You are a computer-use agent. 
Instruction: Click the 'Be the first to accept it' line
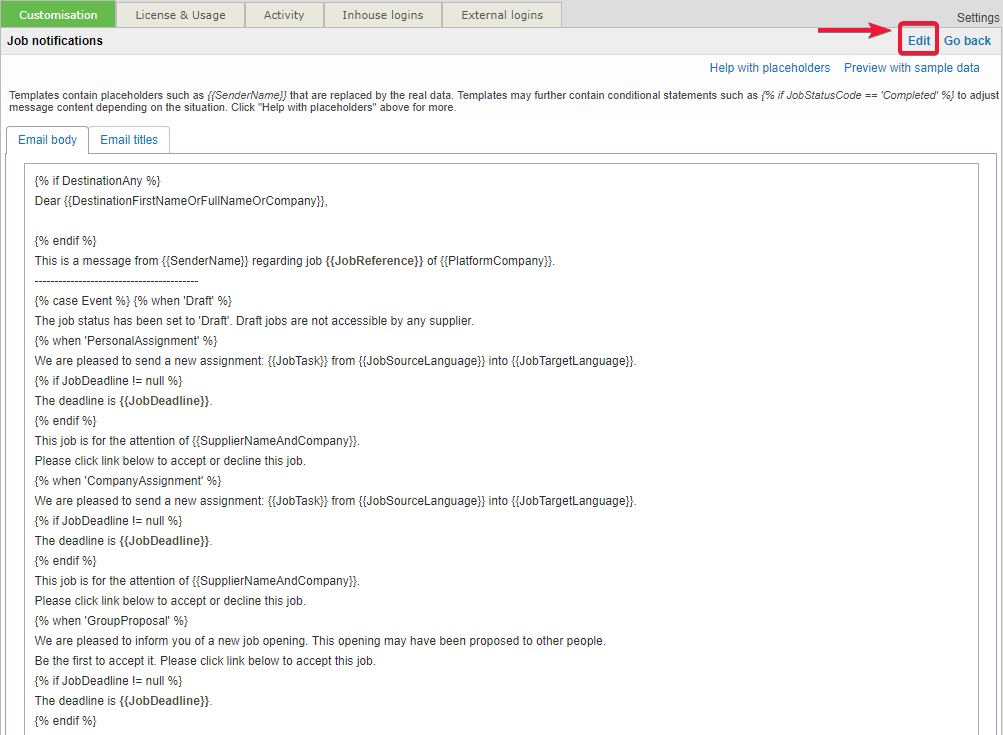(x=205, y=661)
